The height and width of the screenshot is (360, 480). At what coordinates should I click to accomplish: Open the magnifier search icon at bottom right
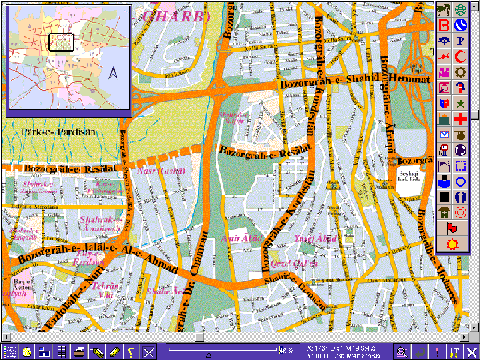[402, 352]
